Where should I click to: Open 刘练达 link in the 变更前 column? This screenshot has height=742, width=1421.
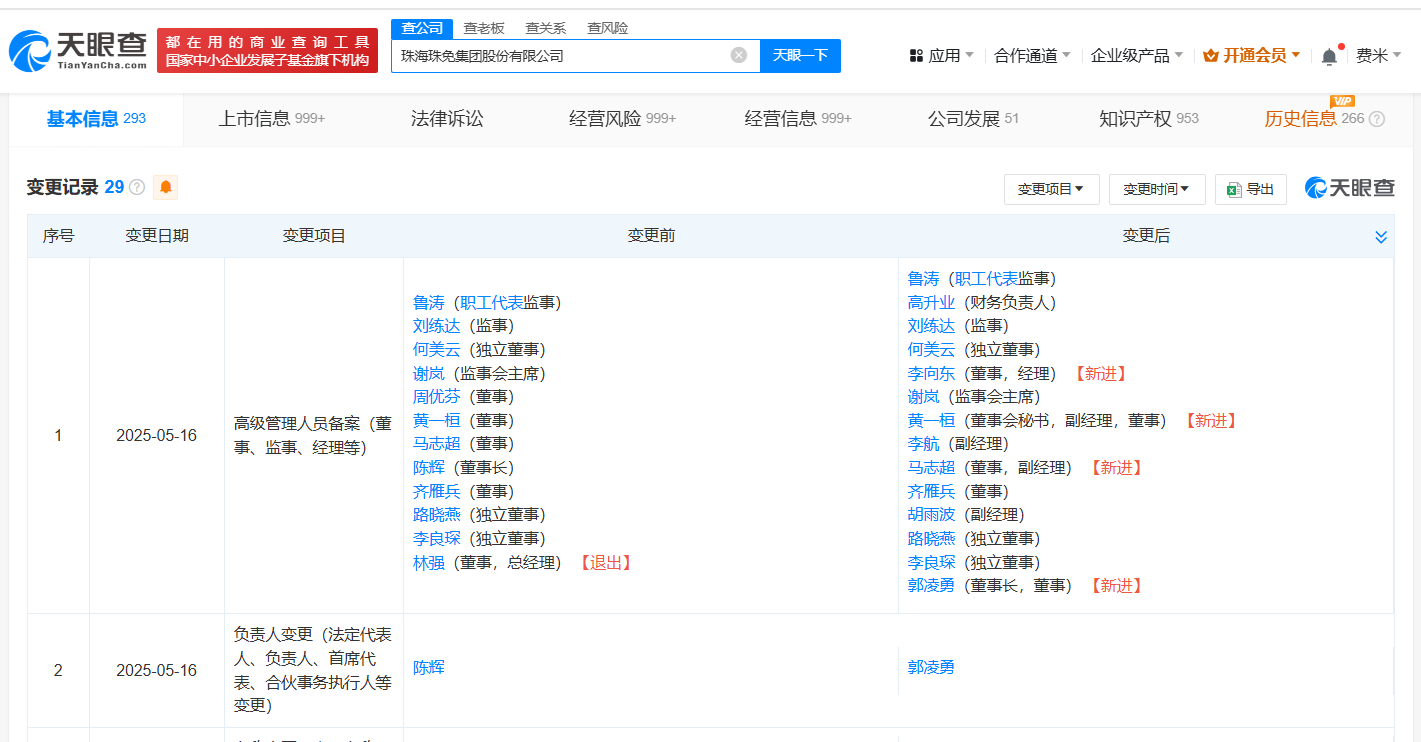coord(437,325)
